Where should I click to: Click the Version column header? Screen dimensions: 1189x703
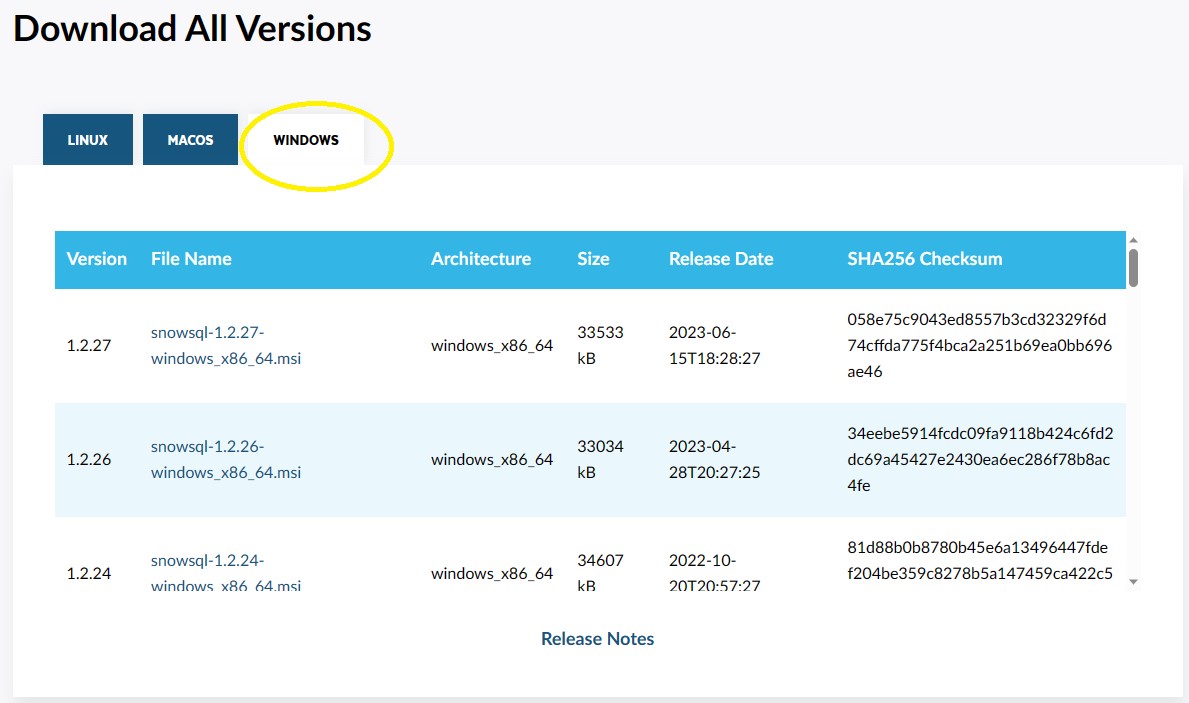96,259
